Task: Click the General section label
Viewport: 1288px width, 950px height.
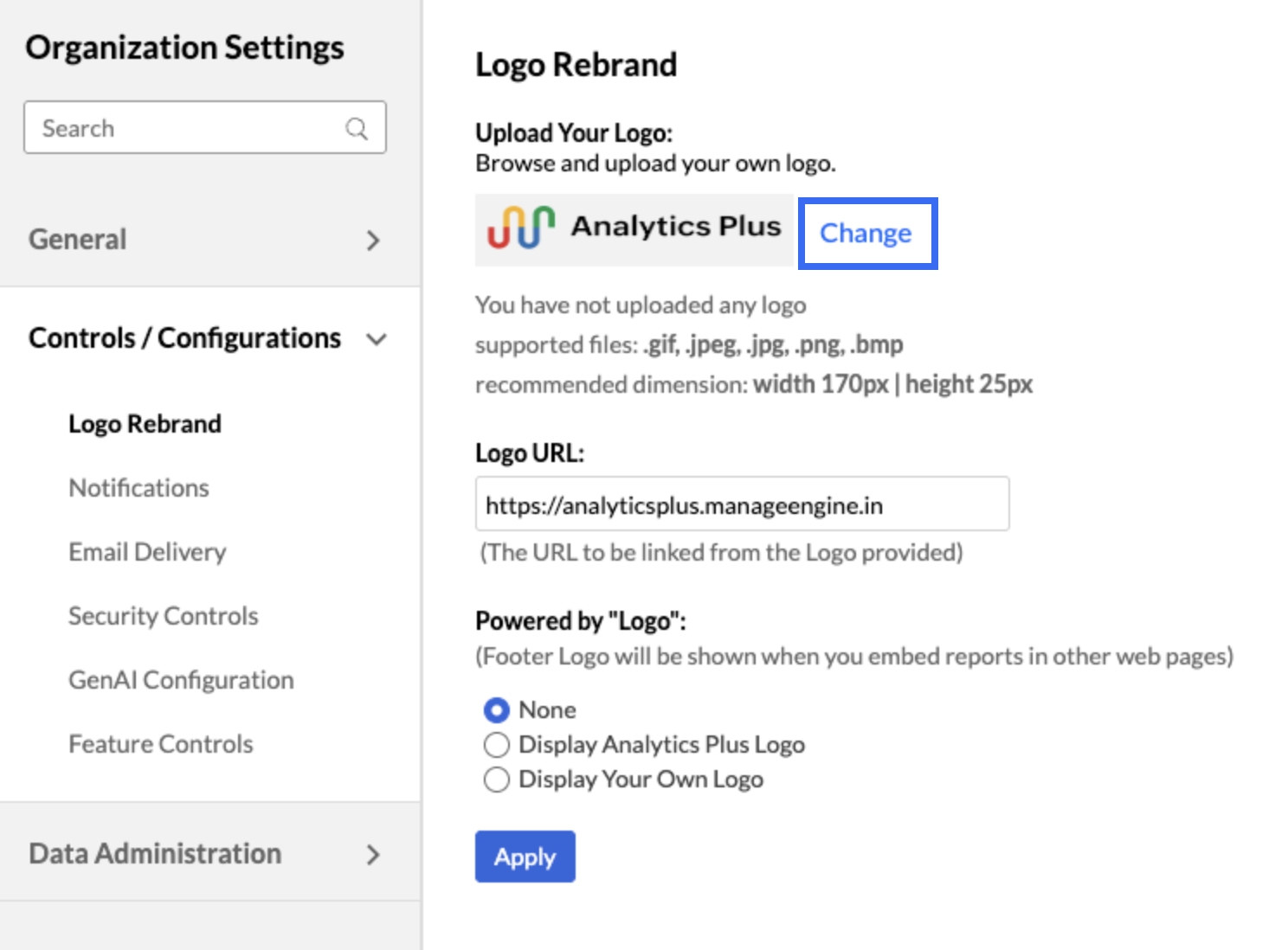Action: (x=78, y=240)
